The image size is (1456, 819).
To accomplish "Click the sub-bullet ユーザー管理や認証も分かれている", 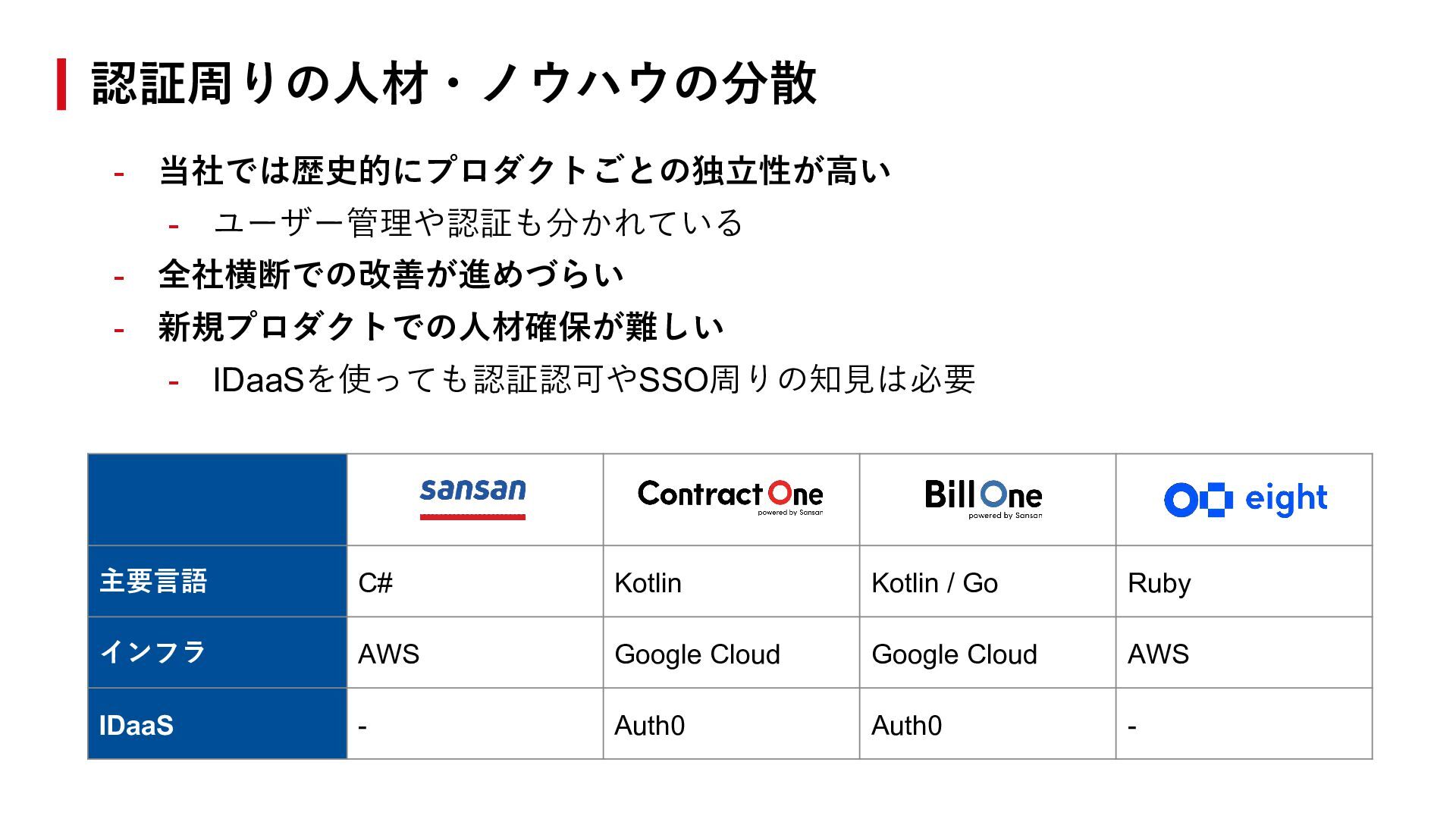I will 479,223.
